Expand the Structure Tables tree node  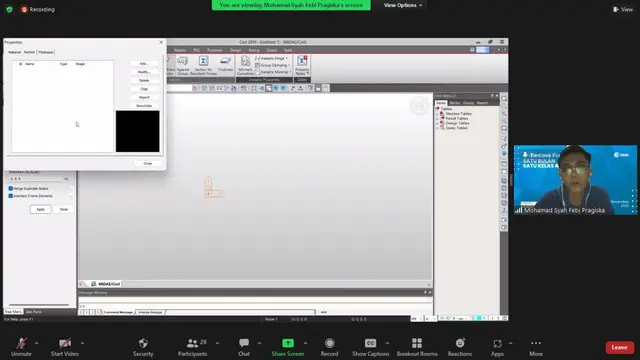click(x=437, y=114)
